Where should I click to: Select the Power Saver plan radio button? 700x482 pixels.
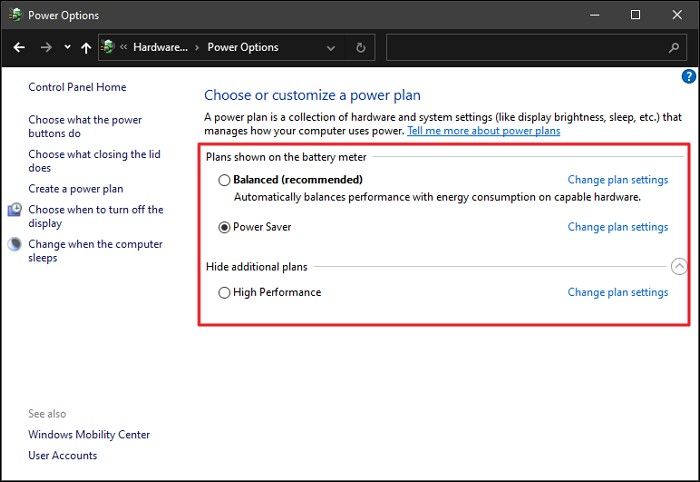[x=224, y=227]
